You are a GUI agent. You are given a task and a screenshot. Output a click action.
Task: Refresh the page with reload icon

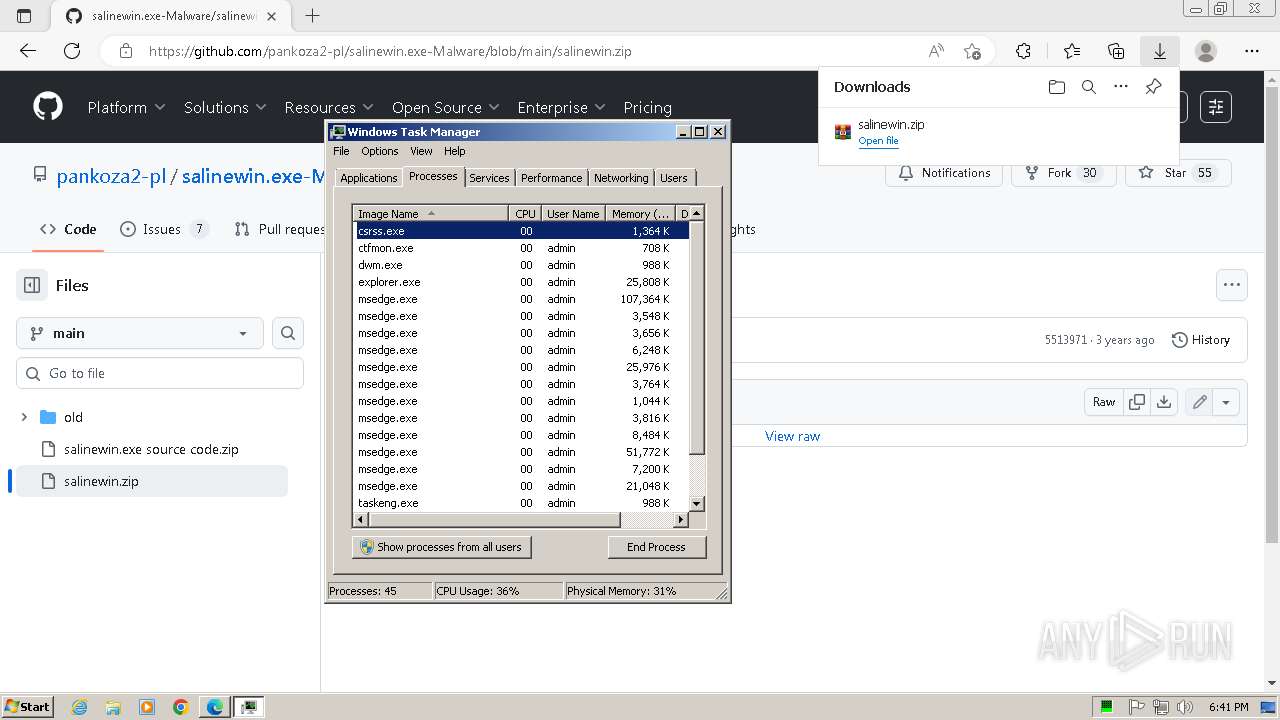tap(72, 51)
